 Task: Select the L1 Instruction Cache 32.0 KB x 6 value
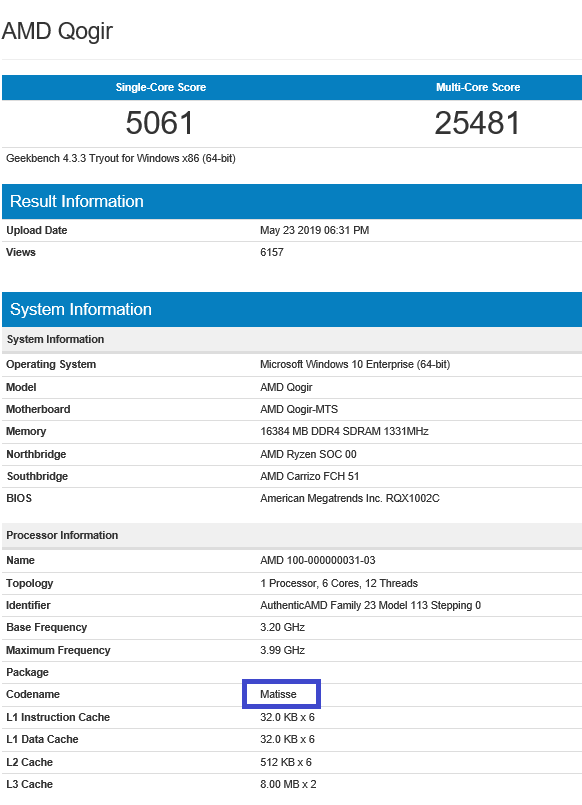pyautogui.click(x=287, y=718)
